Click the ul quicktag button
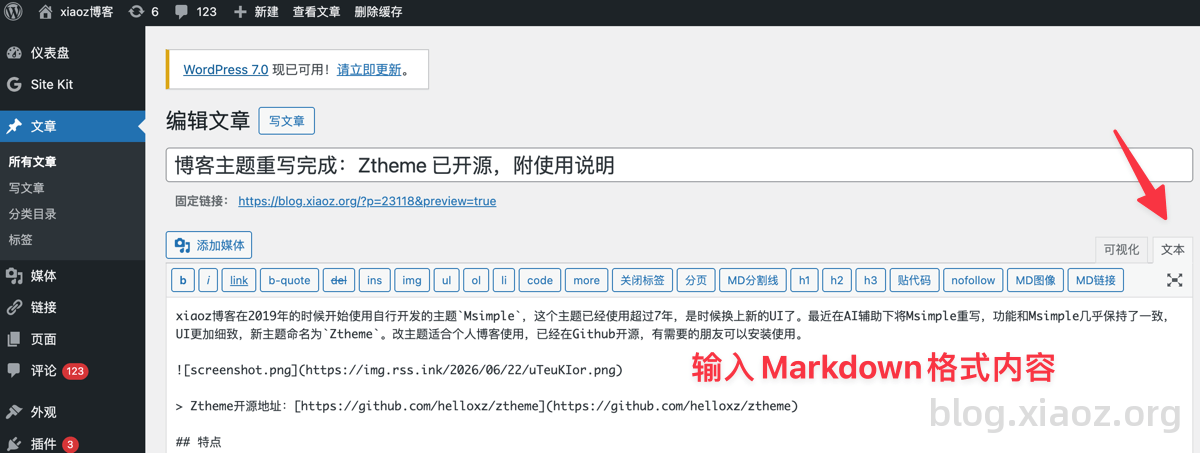1200x453 pixels. 447,280
